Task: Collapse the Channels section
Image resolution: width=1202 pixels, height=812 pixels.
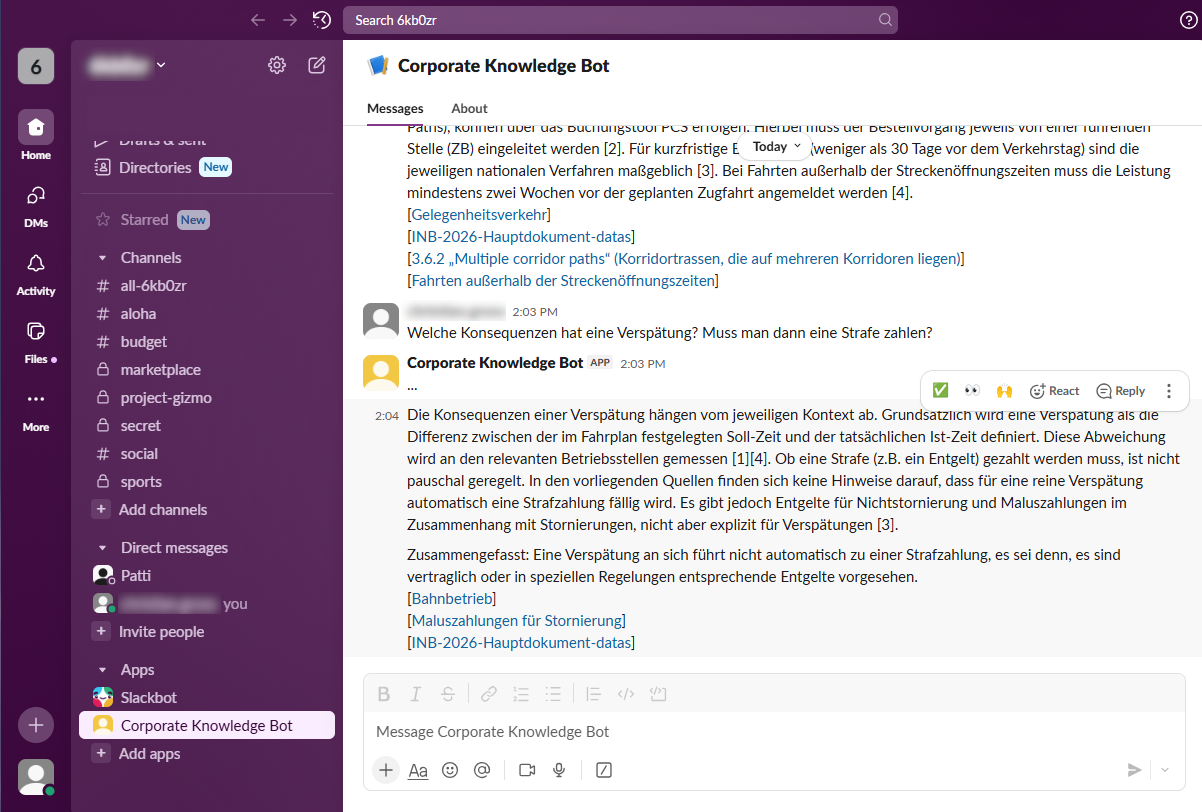Action: (102, 258)
